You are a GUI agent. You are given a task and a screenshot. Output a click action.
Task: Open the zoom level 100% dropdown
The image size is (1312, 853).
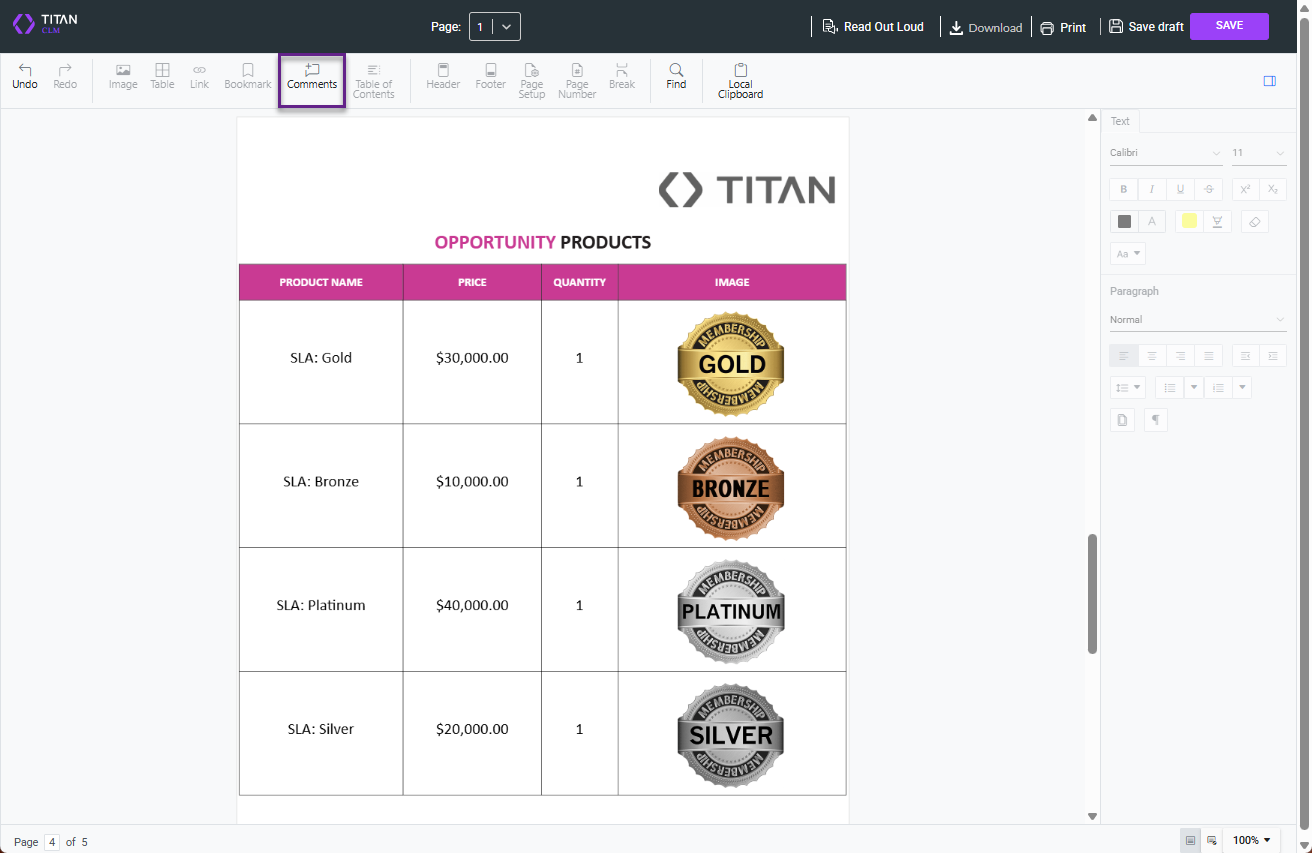tap(1252, 840)
